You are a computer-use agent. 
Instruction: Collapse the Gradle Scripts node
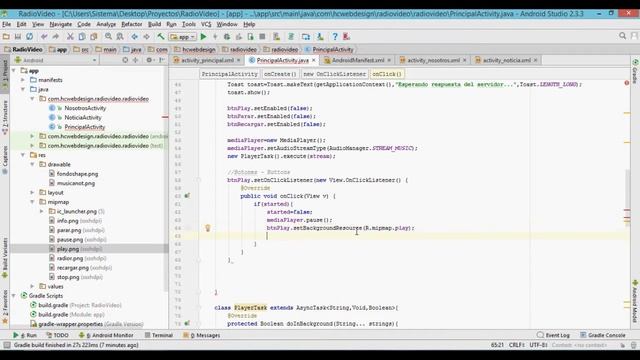14,296
